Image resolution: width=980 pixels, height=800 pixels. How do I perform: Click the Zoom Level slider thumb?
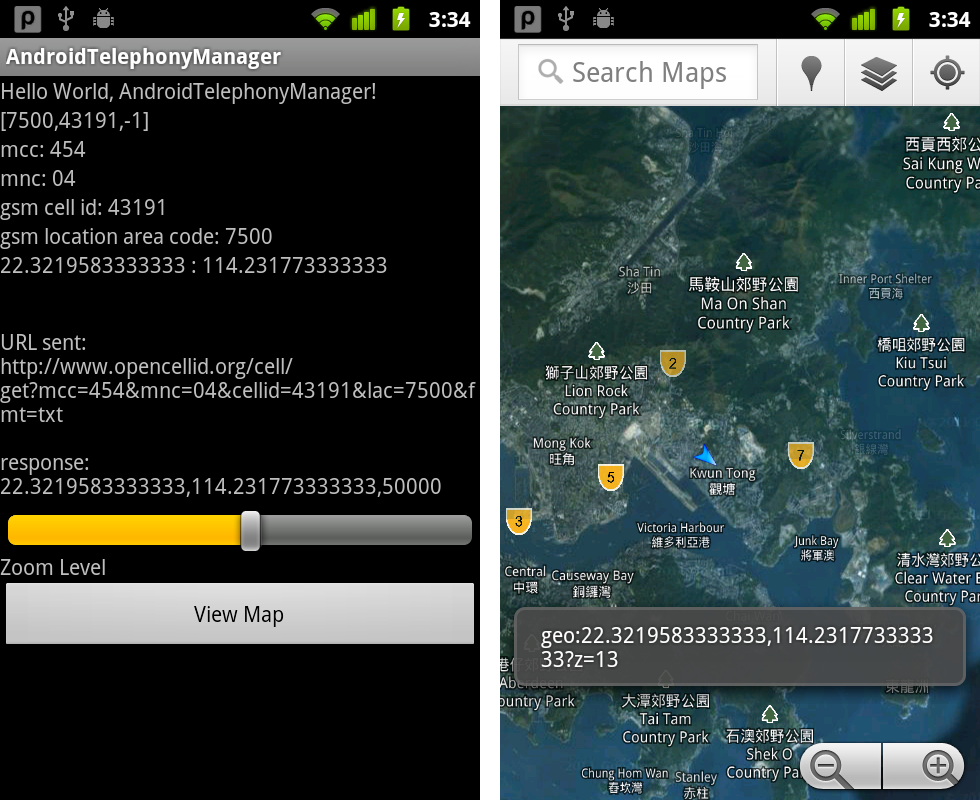(x=251, y=531)
